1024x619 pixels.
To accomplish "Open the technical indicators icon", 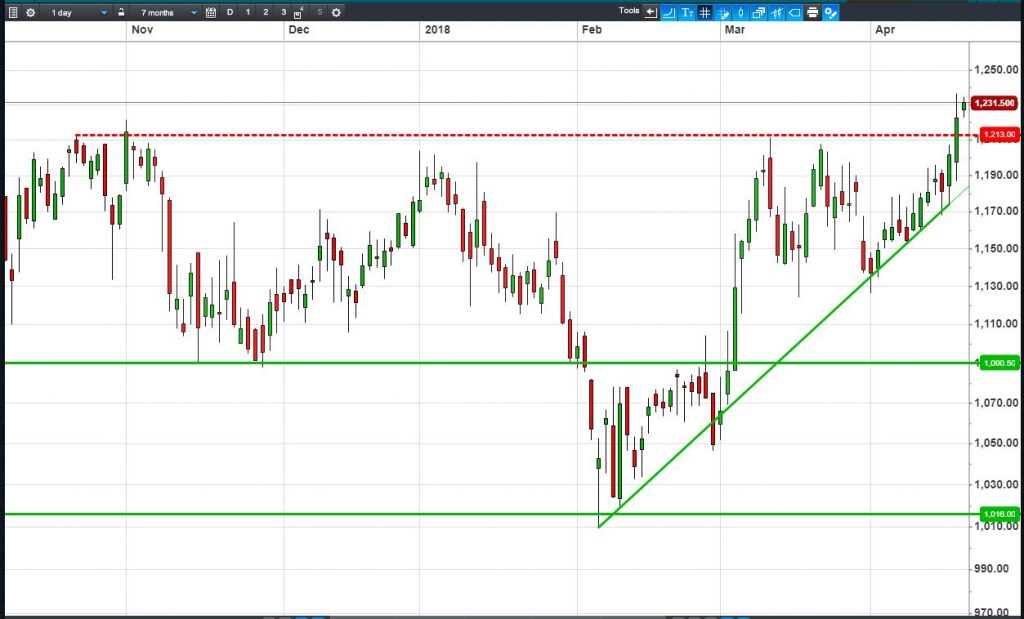I will pos(776,12).
